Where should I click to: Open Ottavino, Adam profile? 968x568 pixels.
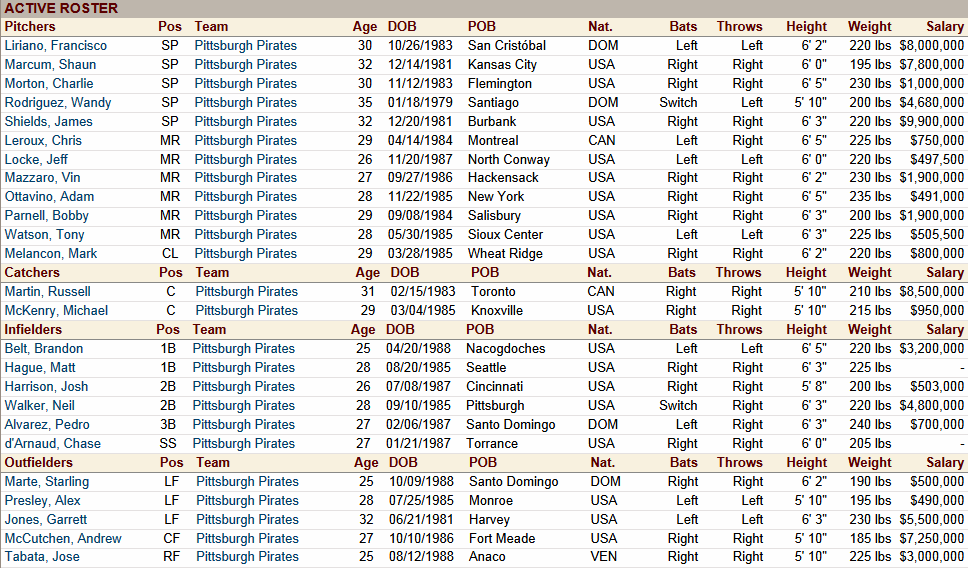(x=49, y=197)
